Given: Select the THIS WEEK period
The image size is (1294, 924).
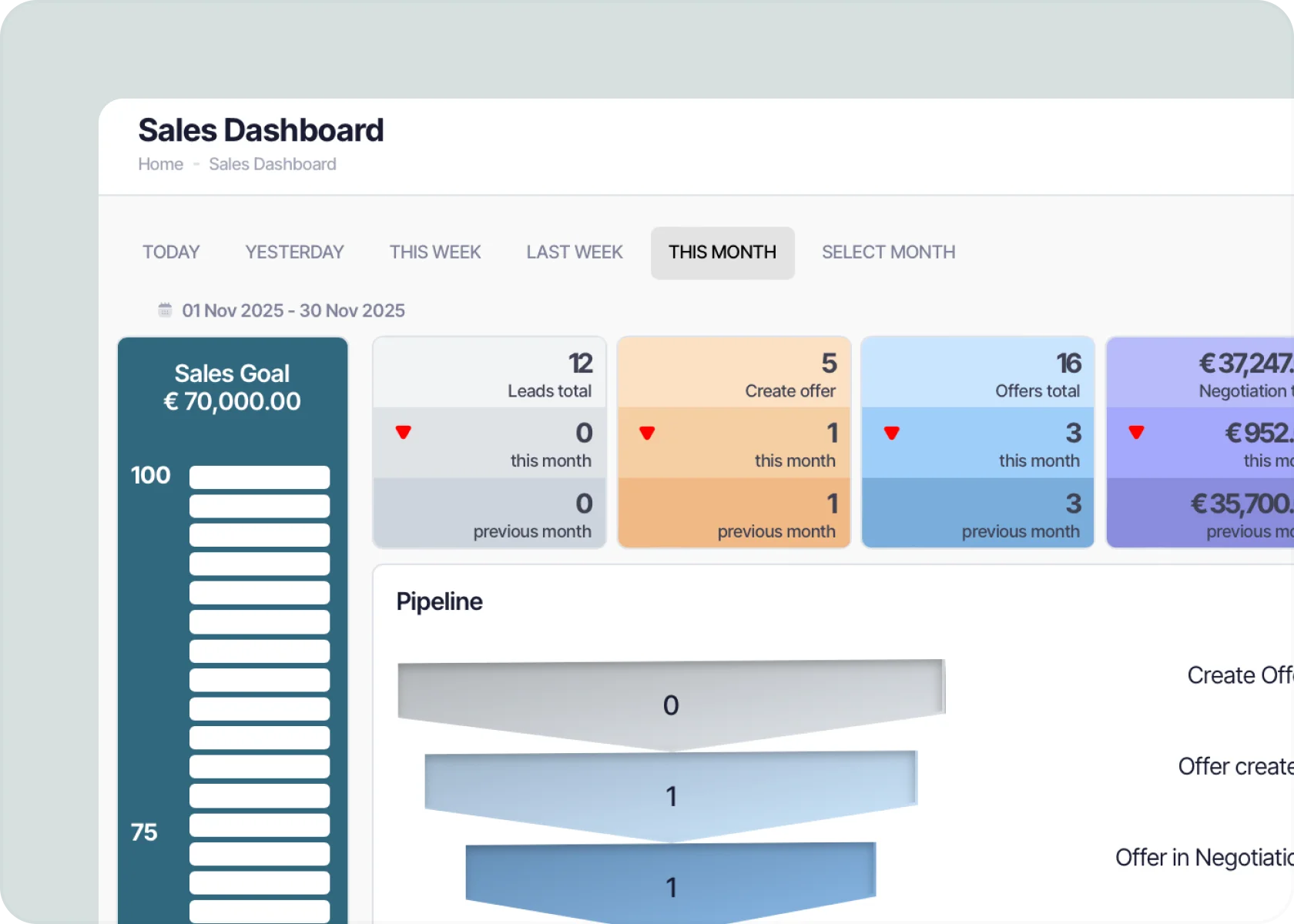Looking at the screenshot, I should [435, 253].
